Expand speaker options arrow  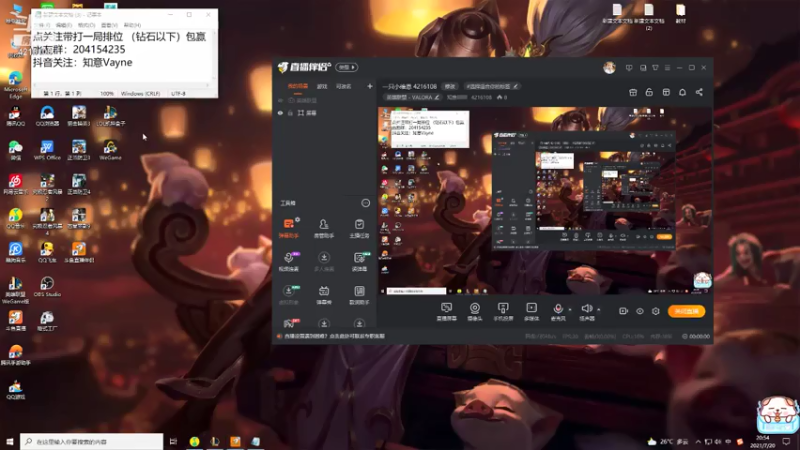(598, 309)
